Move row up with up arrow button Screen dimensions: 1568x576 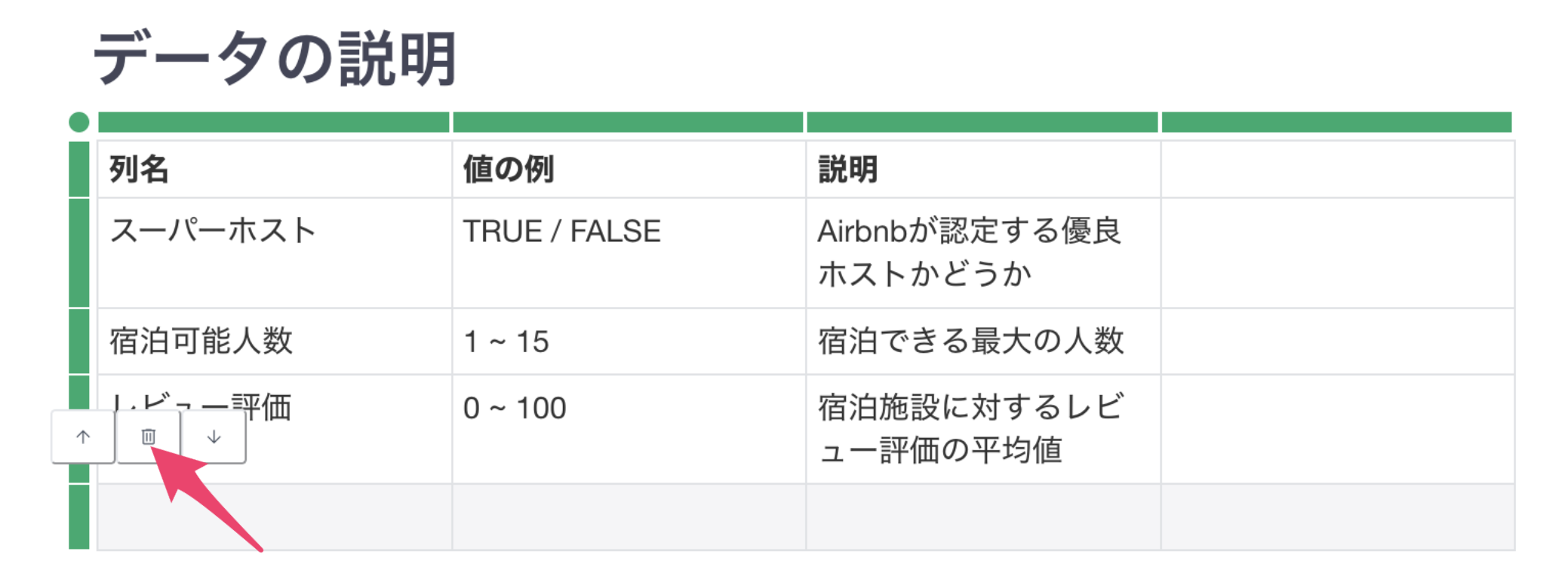coord(83,437)
